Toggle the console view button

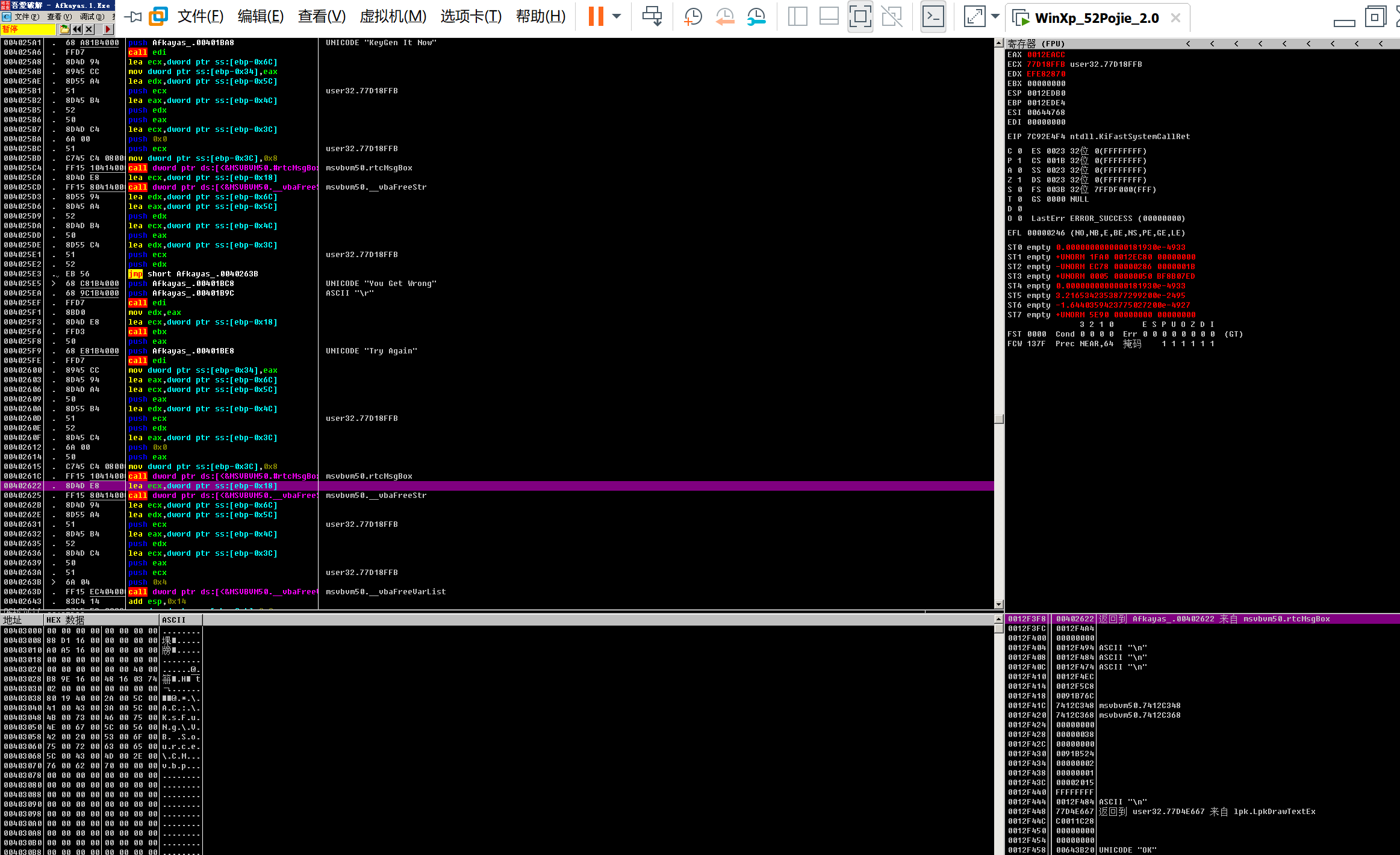point(933,16)
